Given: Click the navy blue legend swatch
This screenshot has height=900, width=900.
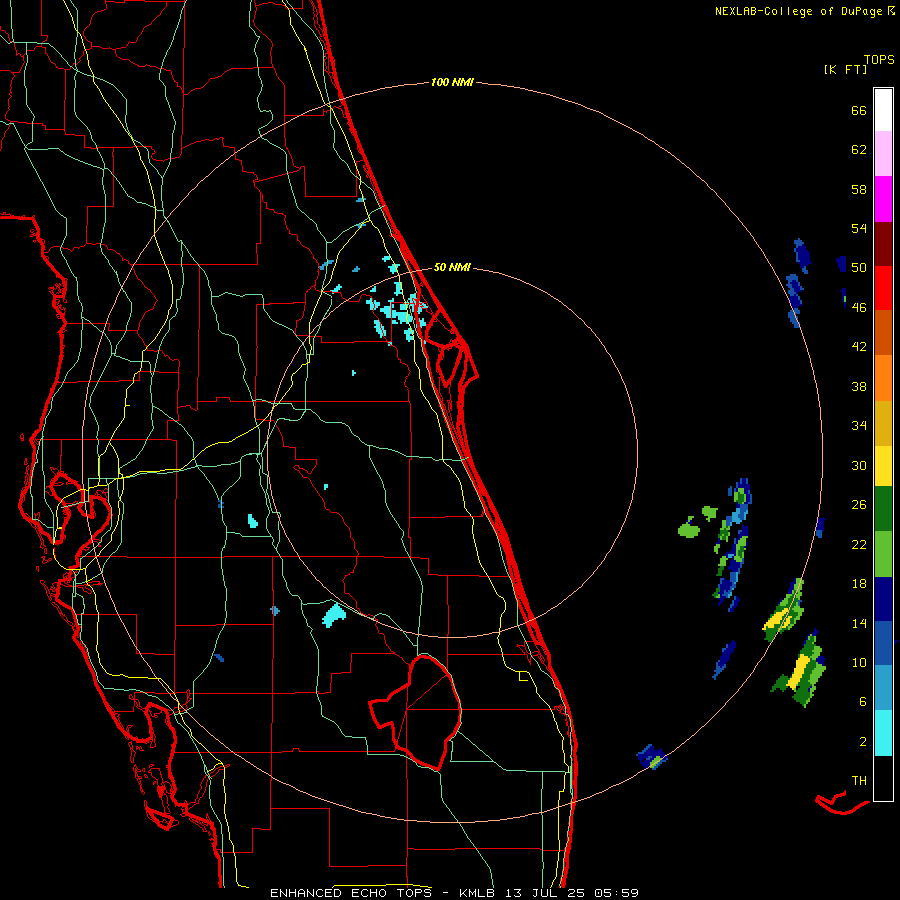Looking at the screenshot, I should point(883,599).
